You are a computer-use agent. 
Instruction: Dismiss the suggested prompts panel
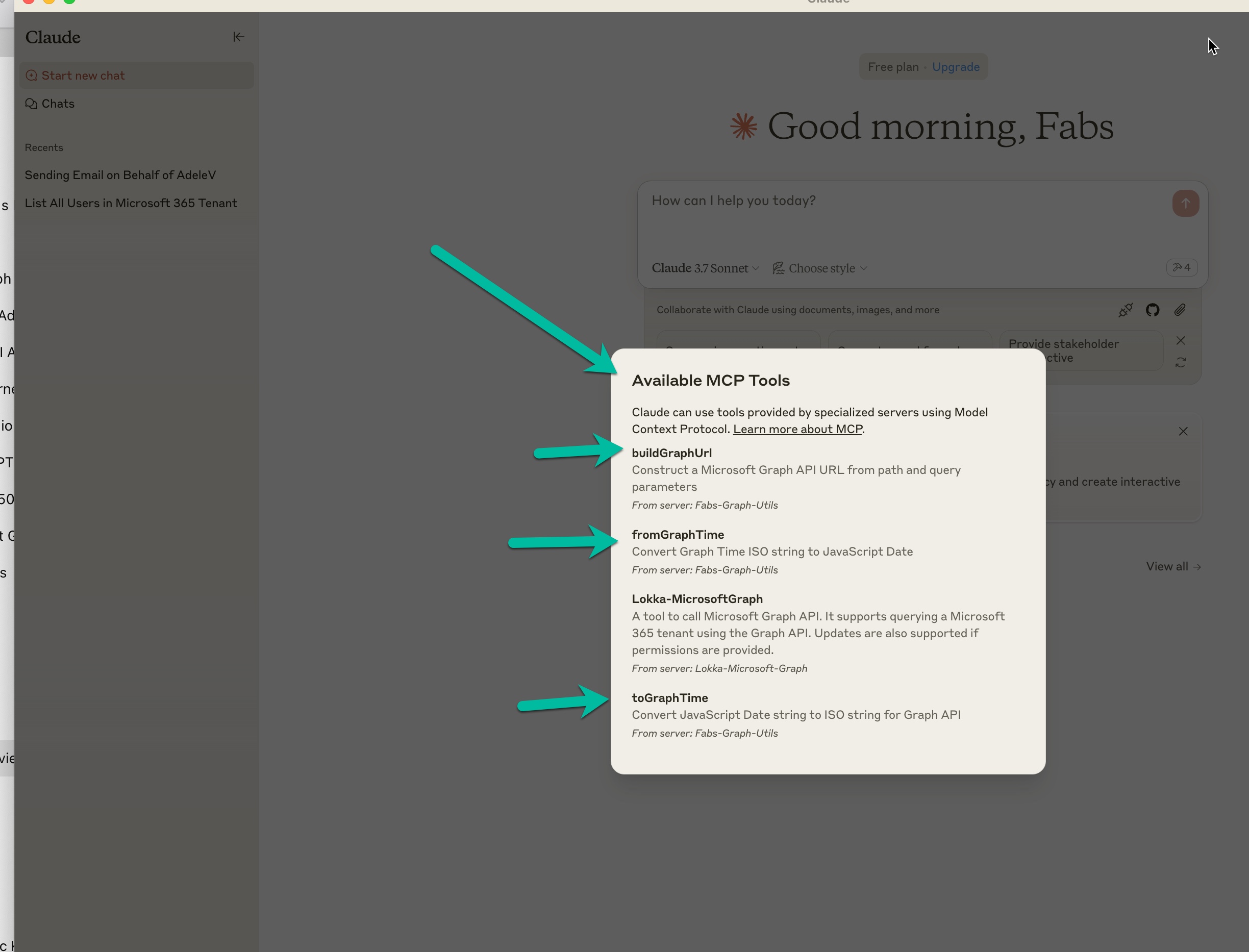click(x=1181, y=341)
